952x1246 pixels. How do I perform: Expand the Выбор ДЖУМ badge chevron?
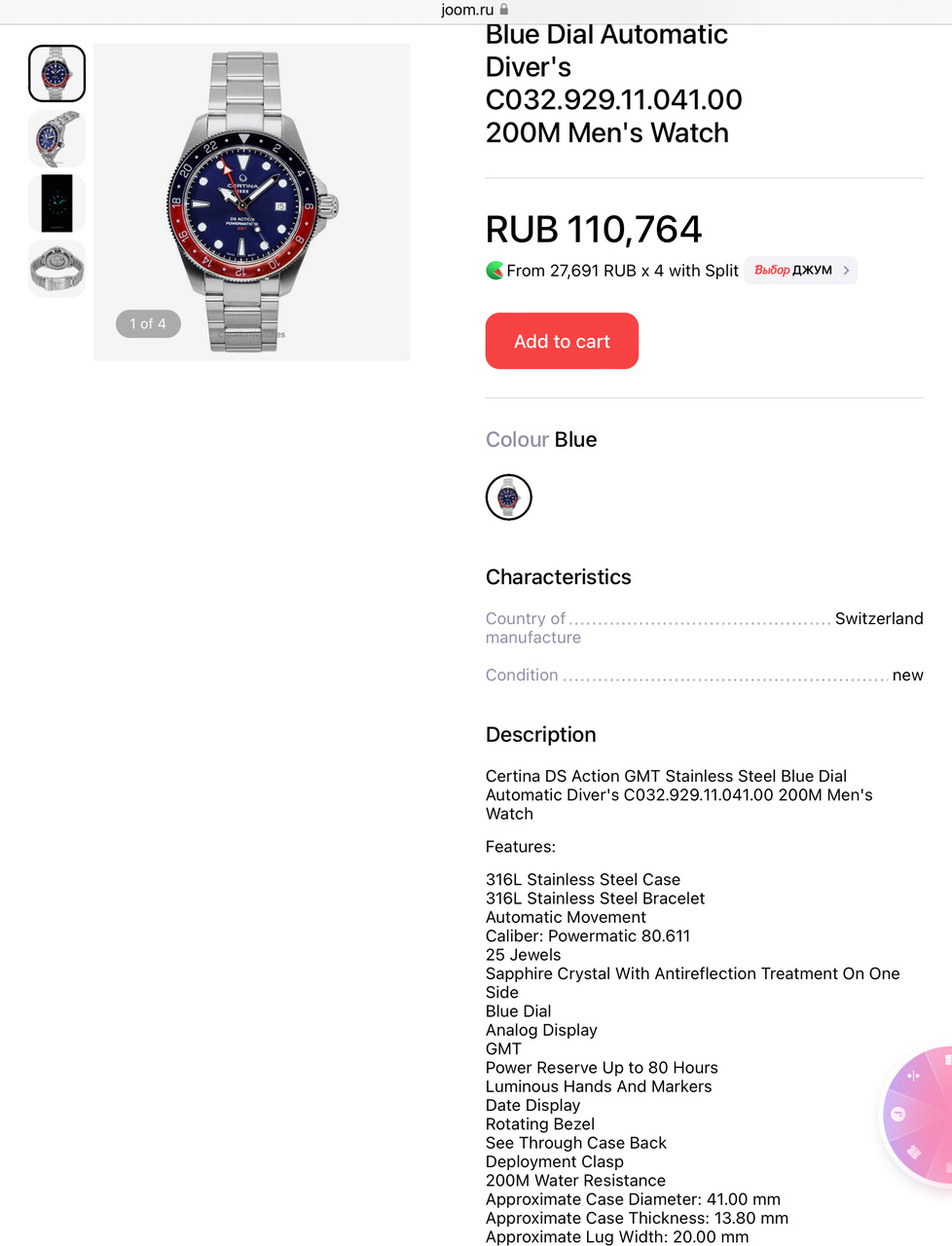point(846,271)
